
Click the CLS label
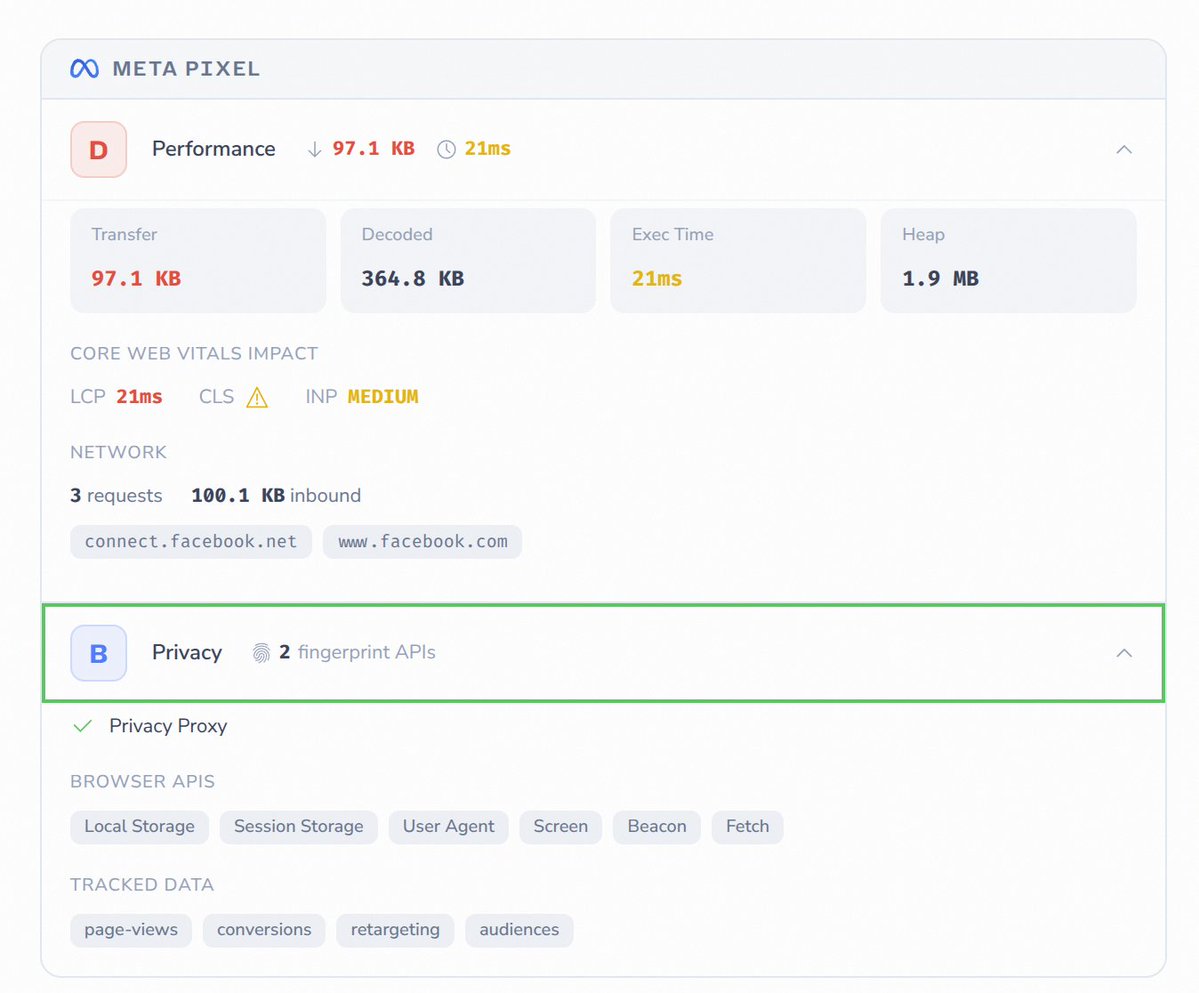pos(216,397)
